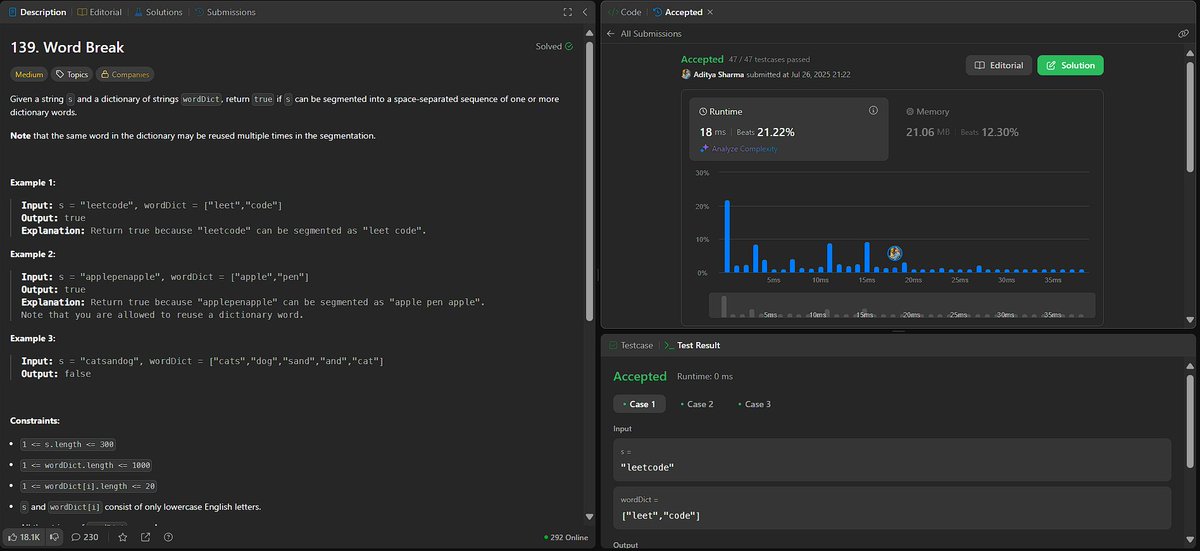This screenshot has height=551, width=1200.
Task: Open the Code tab
Action: tap(624, 12)
